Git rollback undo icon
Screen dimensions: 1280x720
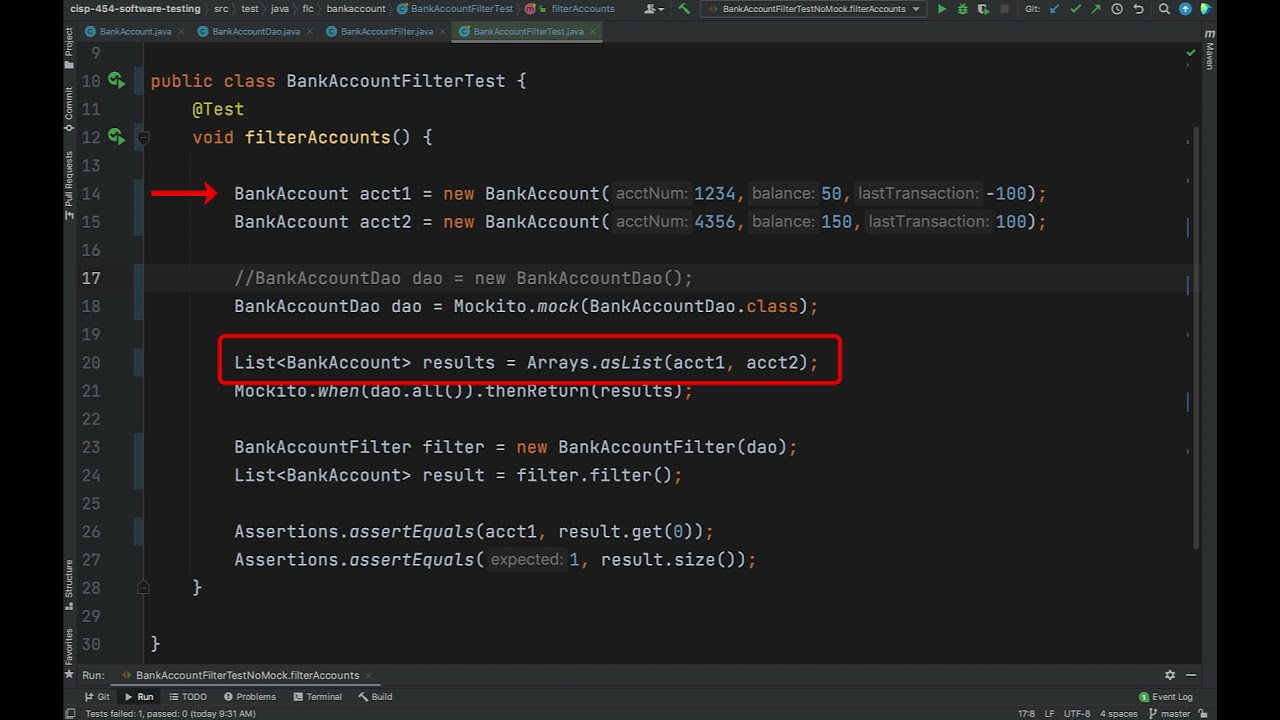pos(1138,9)
